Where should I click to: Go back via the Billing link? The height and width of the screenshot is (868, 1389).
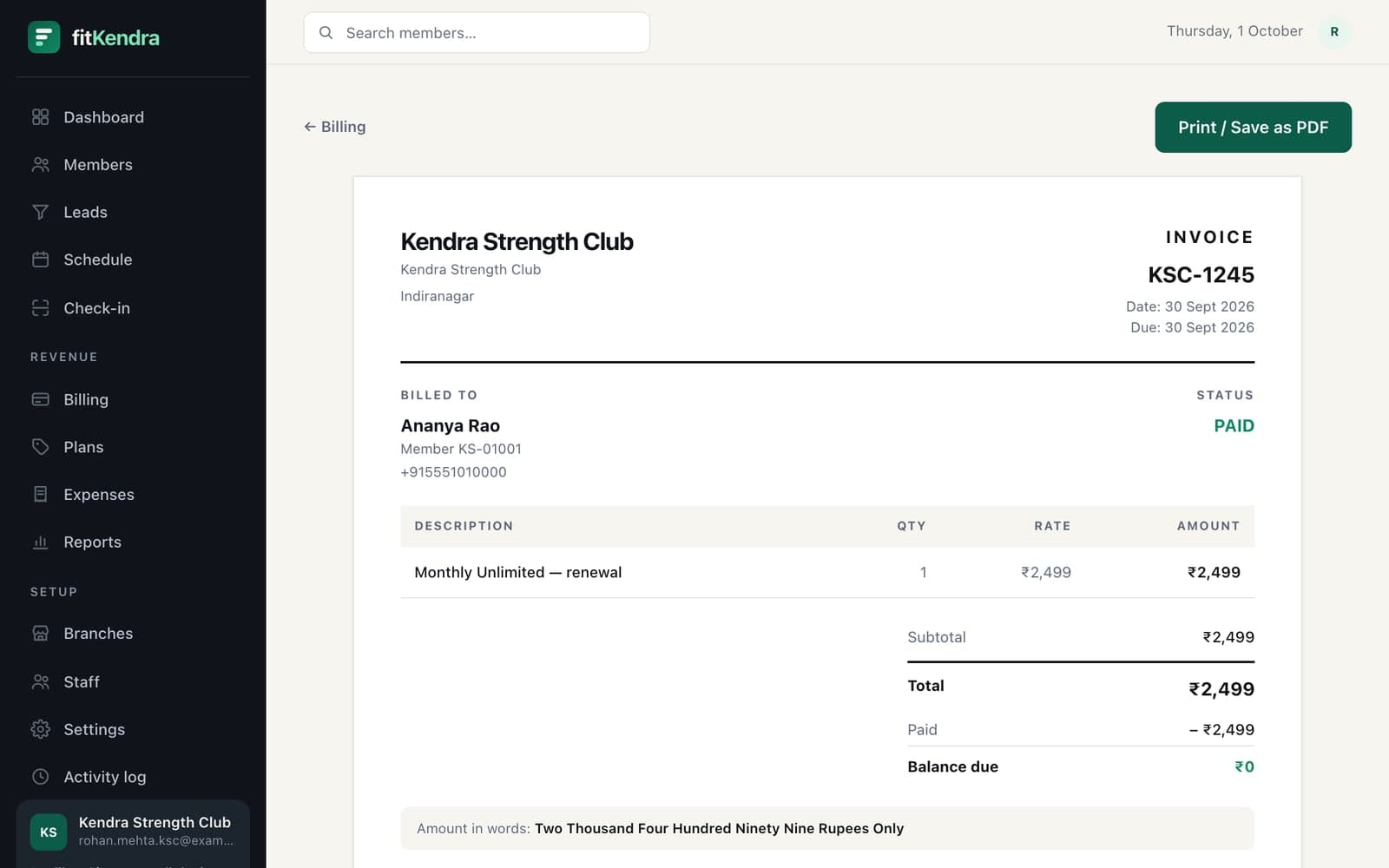[x=334, y=127]
